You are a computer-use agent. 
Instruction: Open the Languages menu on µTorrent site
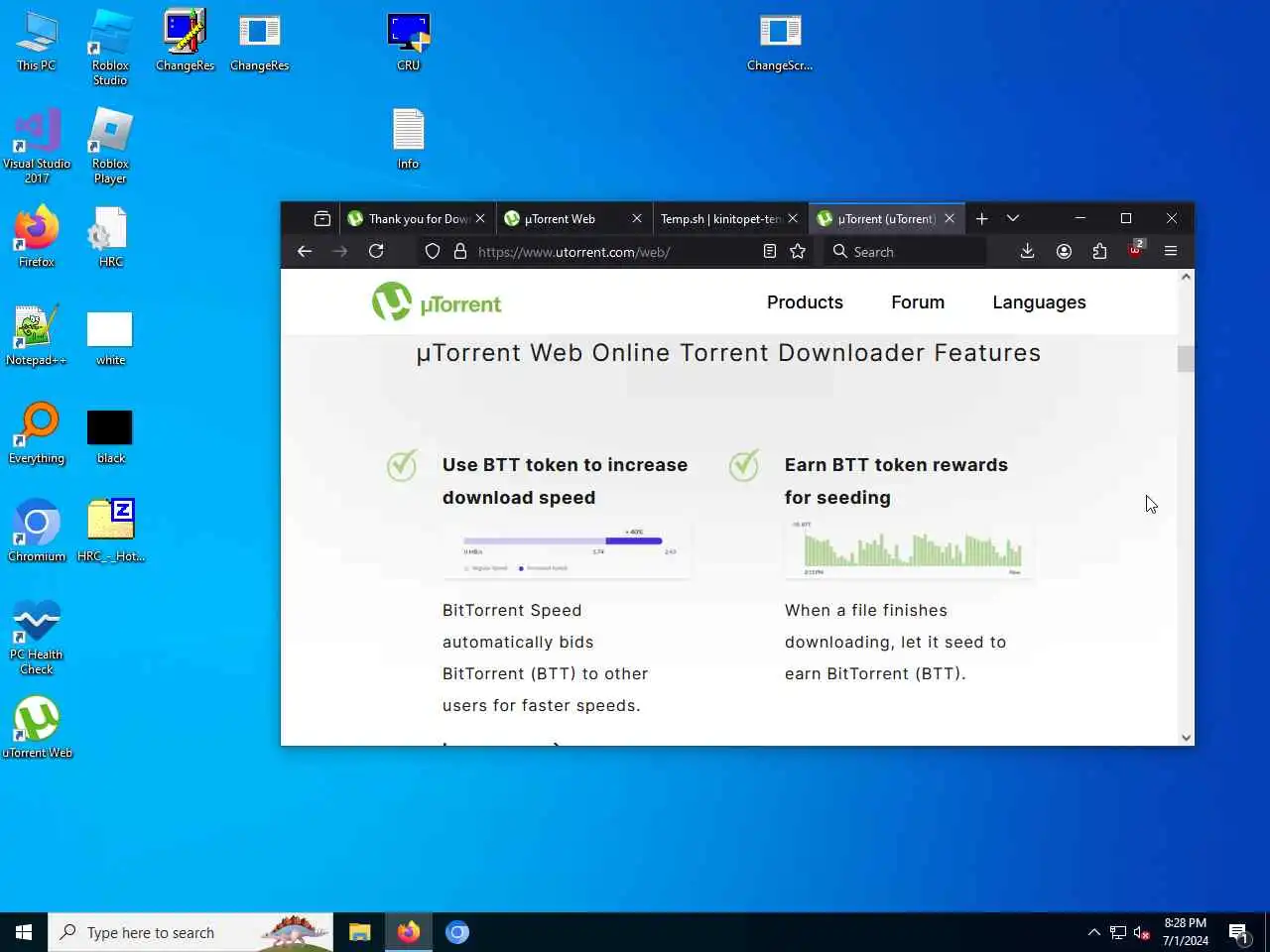click(1039, 302)
